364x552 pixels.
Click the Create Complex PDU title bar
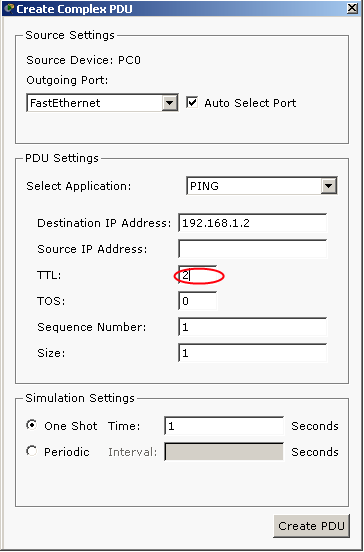(x=176, y=8)
